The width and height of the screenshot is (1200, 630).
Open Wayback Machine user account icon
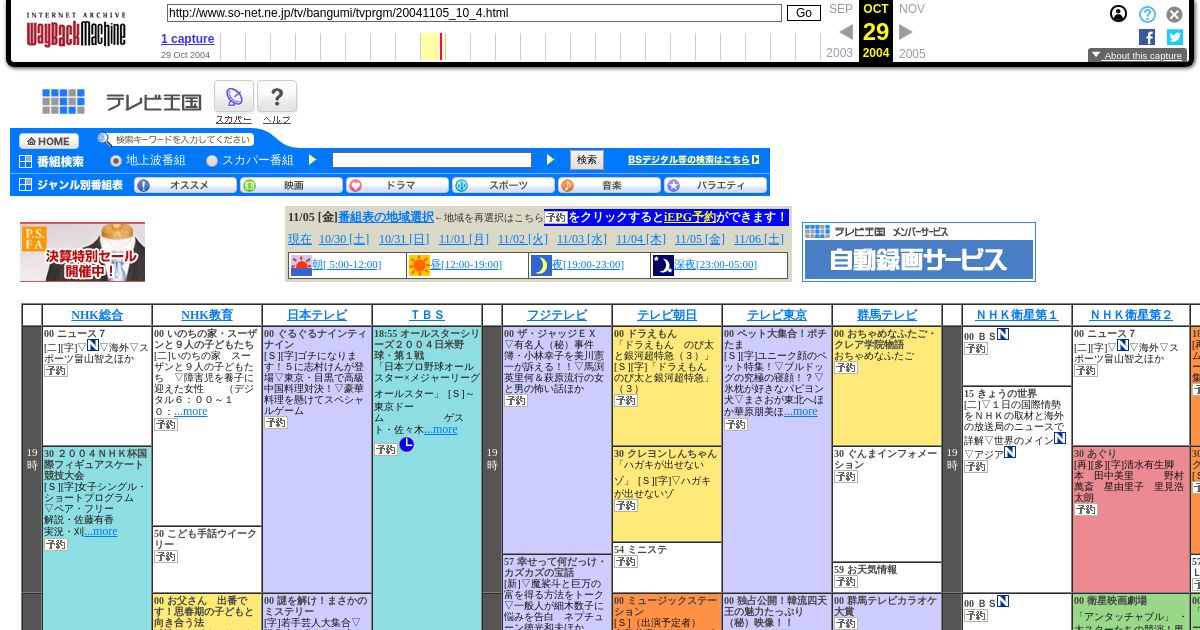click(1119, 14)
